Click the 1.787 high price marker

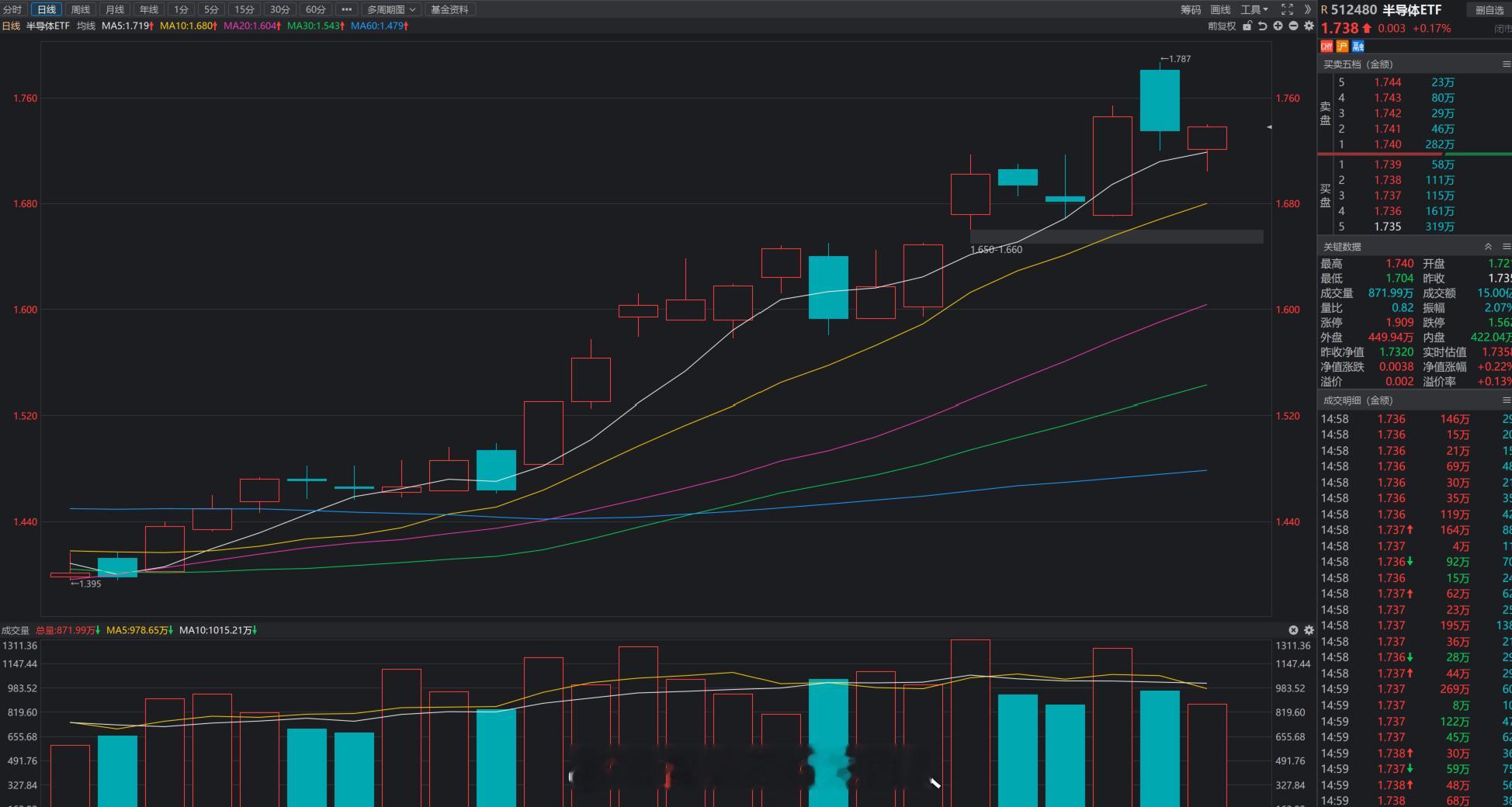1175,59
